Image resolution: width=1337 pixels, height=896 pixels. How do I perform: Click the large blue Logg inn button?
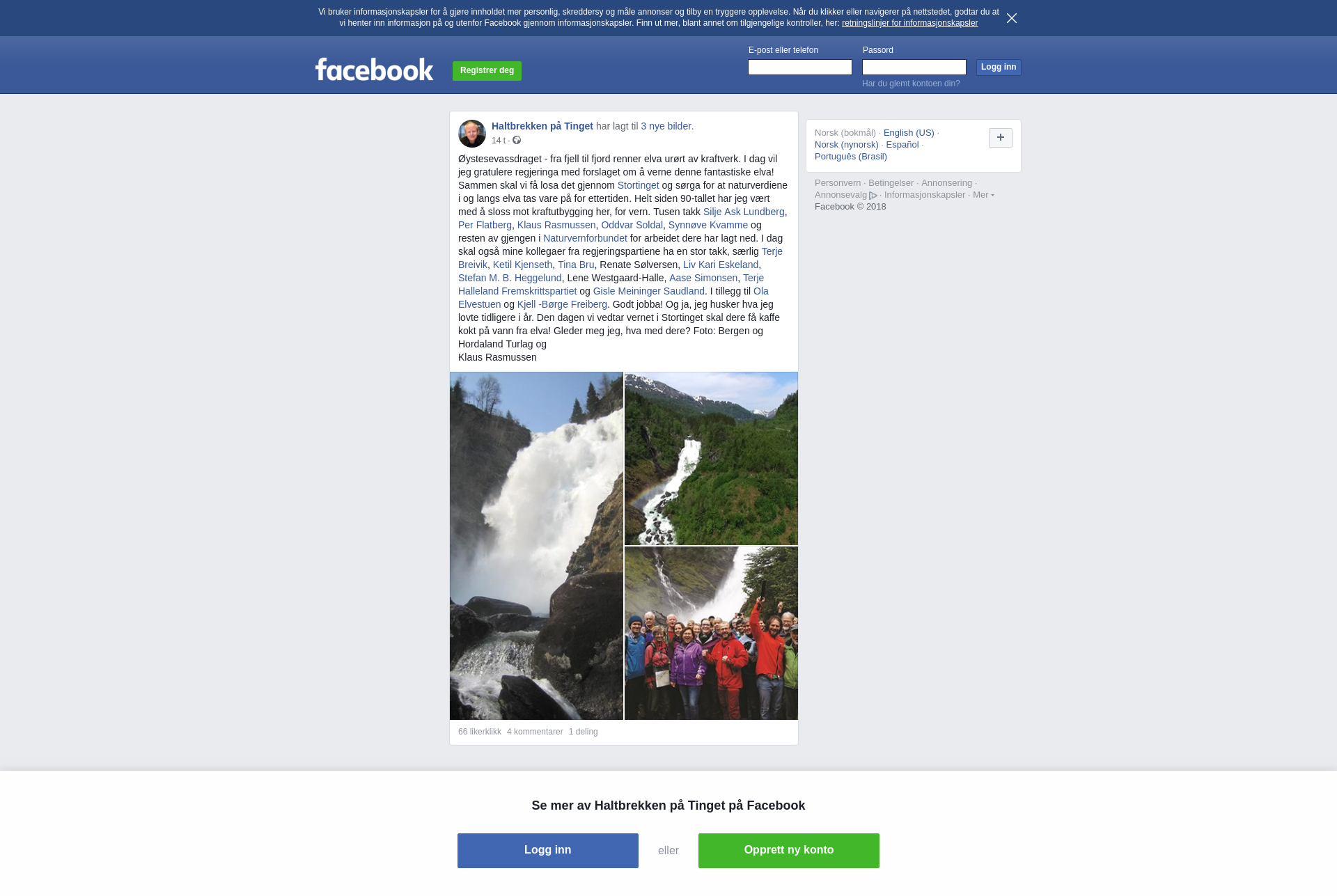pyautogui.click(x=548, y=851)
